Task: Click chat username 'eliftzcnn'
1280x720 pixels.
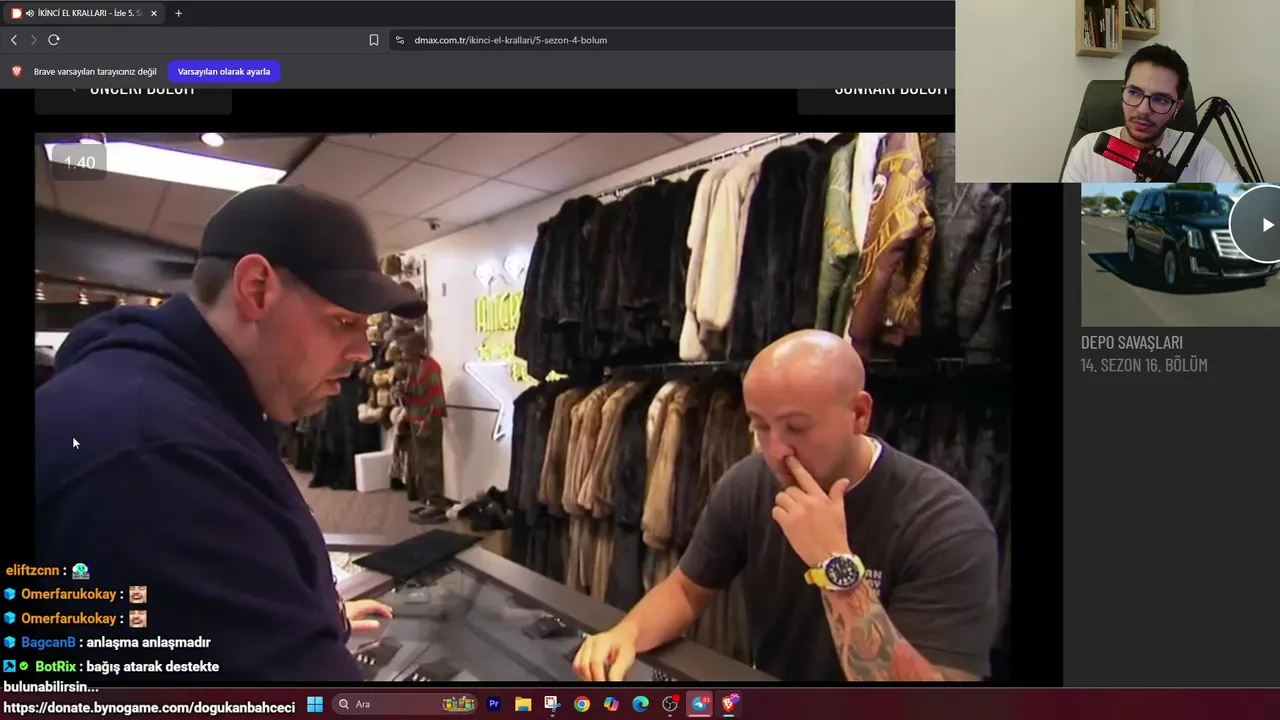Action: pyautogui.click(x=33, y=570)
